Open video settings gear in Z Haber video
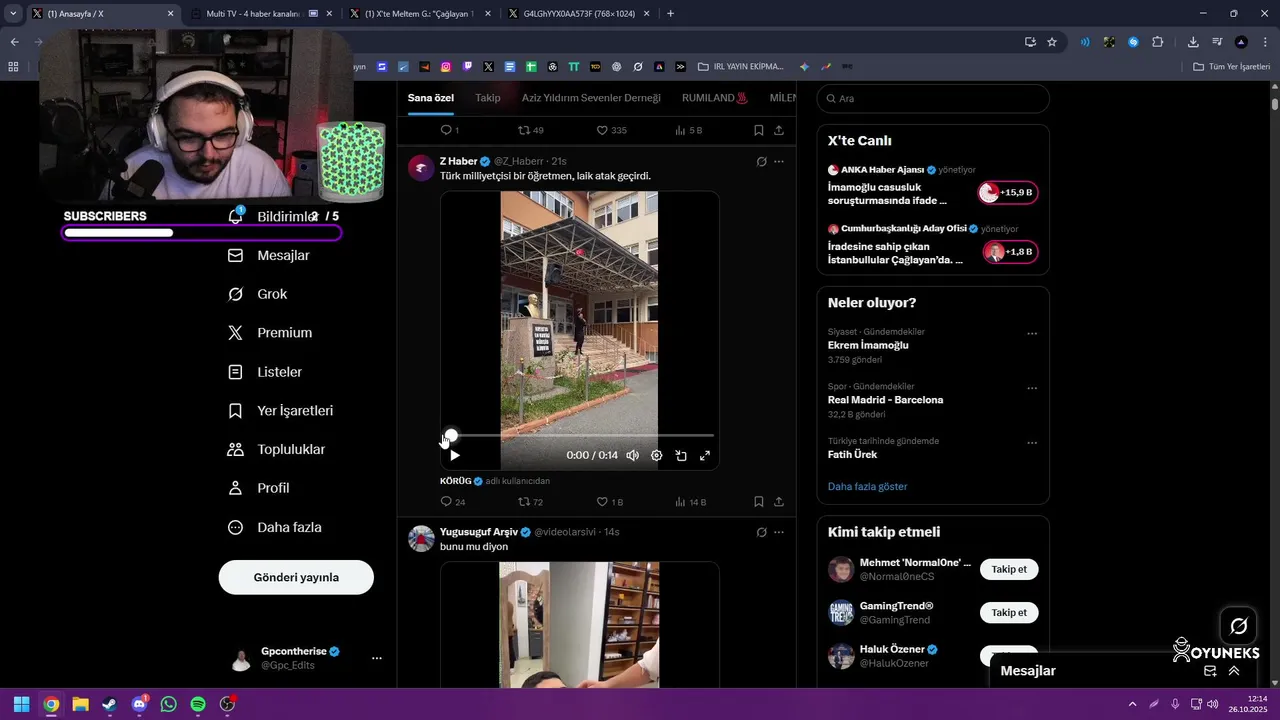Viewport: 1280px width, 720px height. [x=657, y=455]
